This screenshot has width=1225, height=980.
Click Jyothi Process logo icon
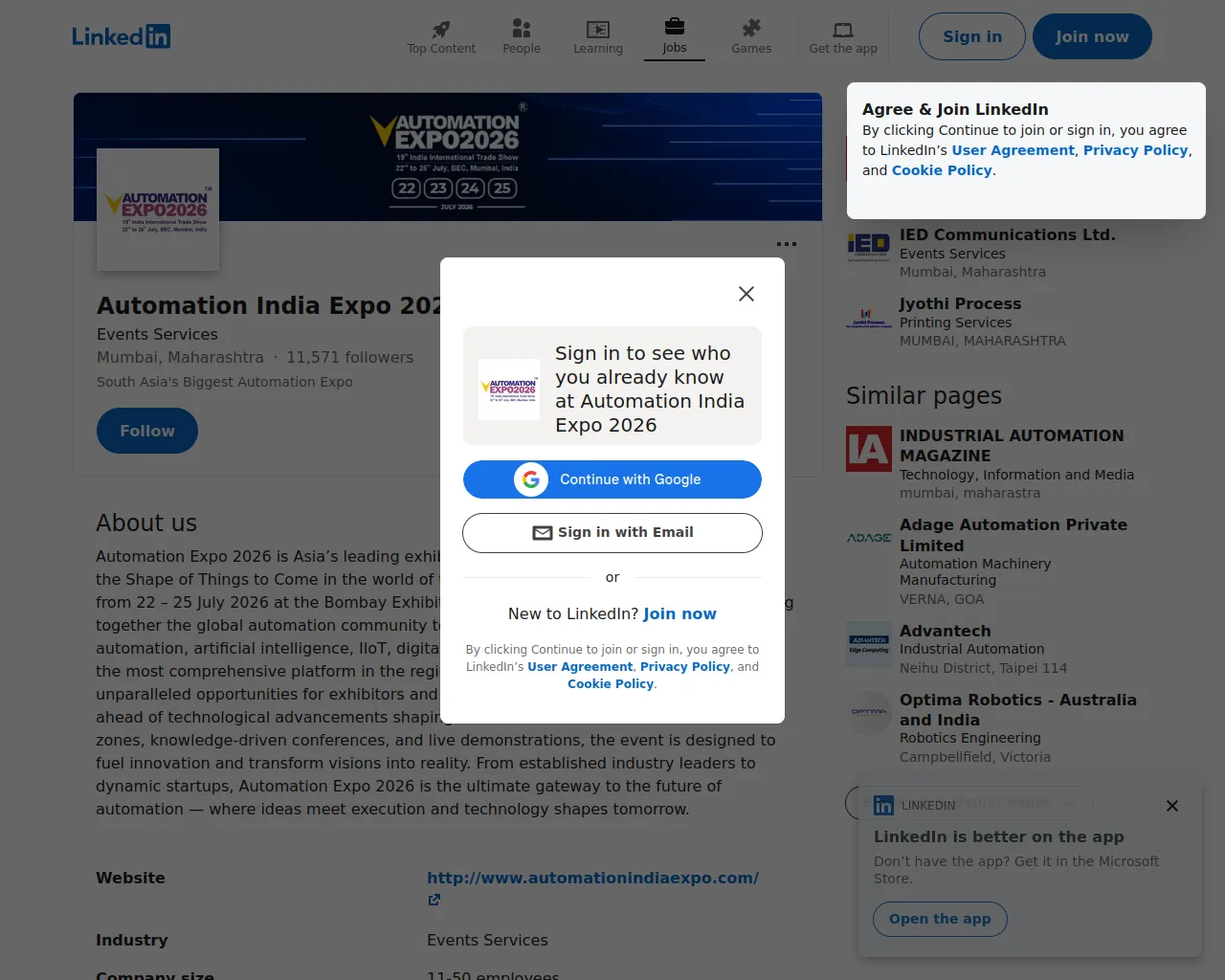[869, 317]
